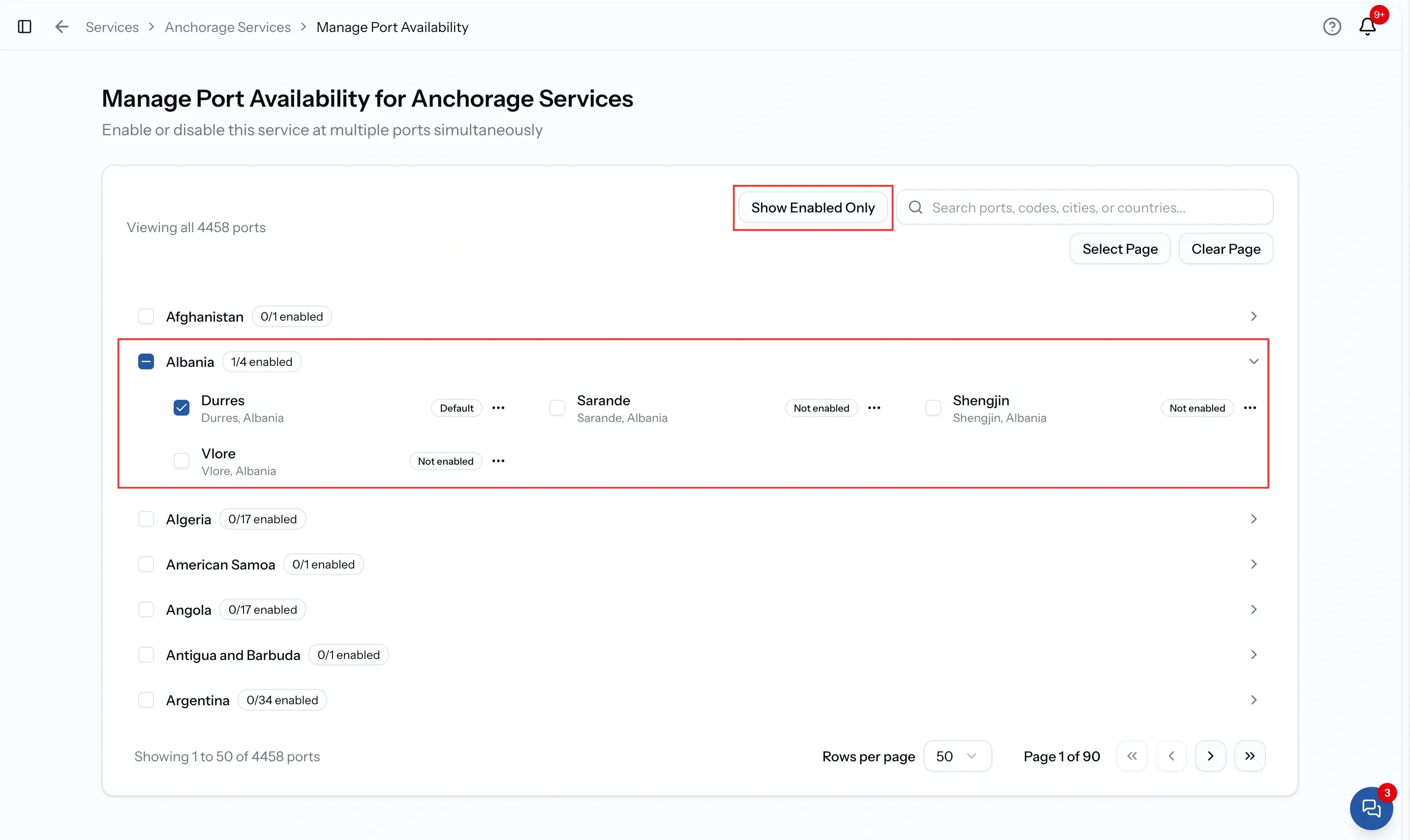Open the Vlore port options menu

pos(498,461)
